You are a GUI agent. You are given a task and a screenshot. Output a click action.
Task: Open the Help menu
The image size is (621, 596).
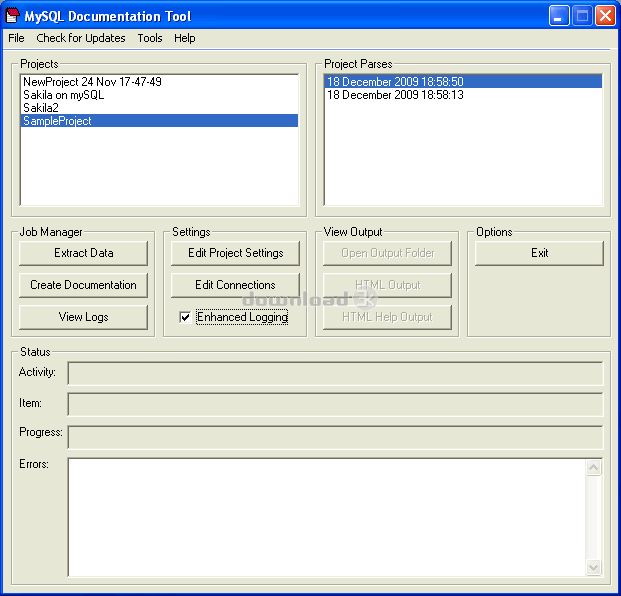pos(185,38)
